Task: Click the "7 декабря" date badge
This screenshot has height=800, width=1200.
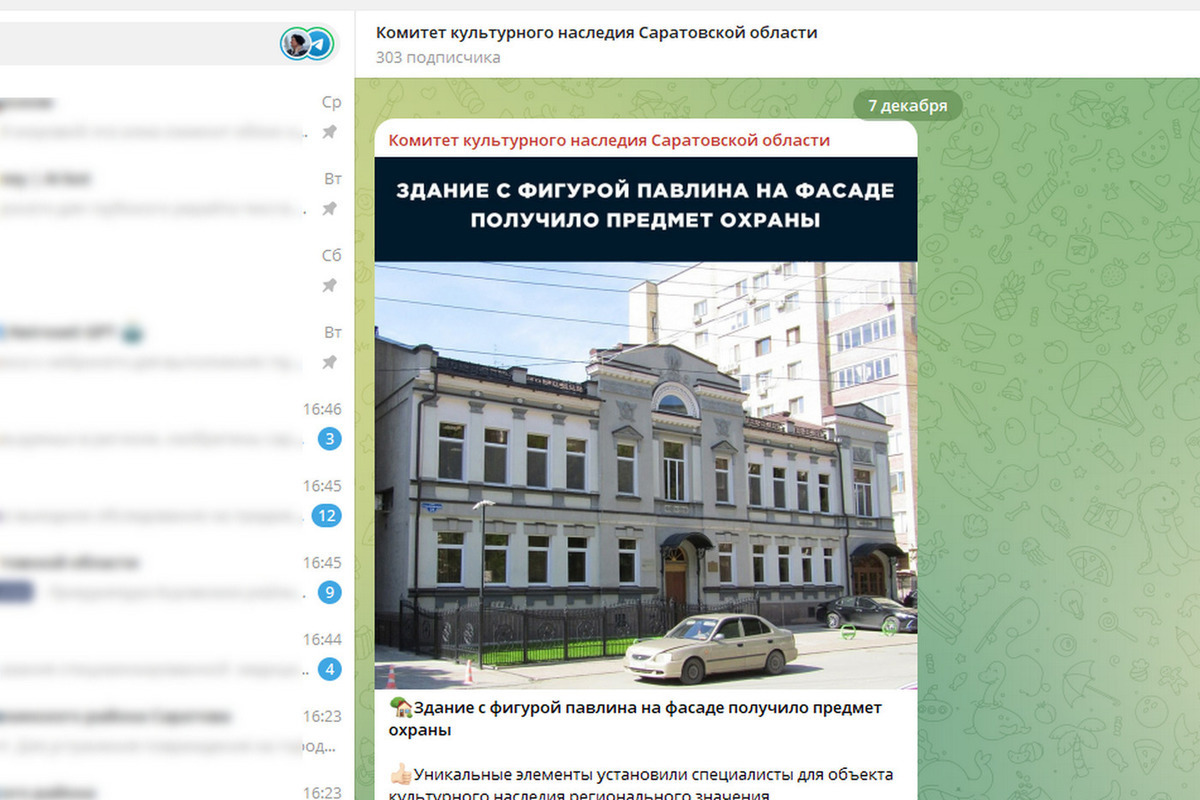Action: 907,106
